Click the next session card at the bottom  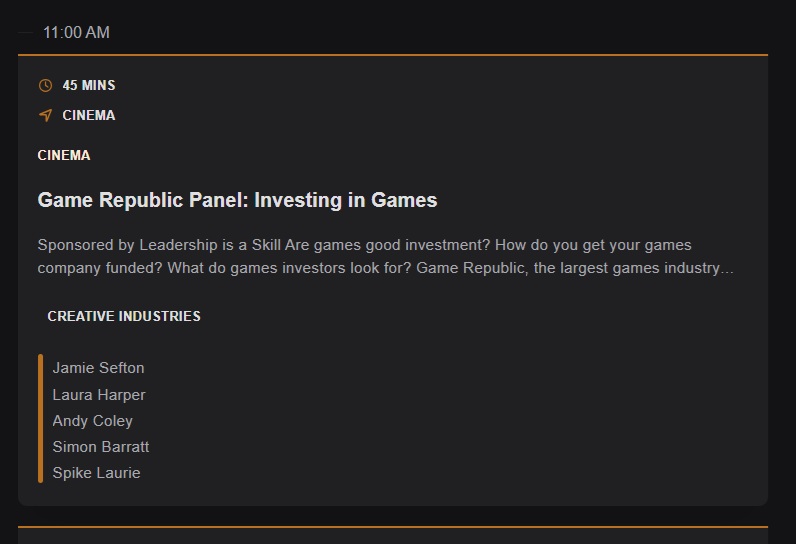click(x=392, y=536)
